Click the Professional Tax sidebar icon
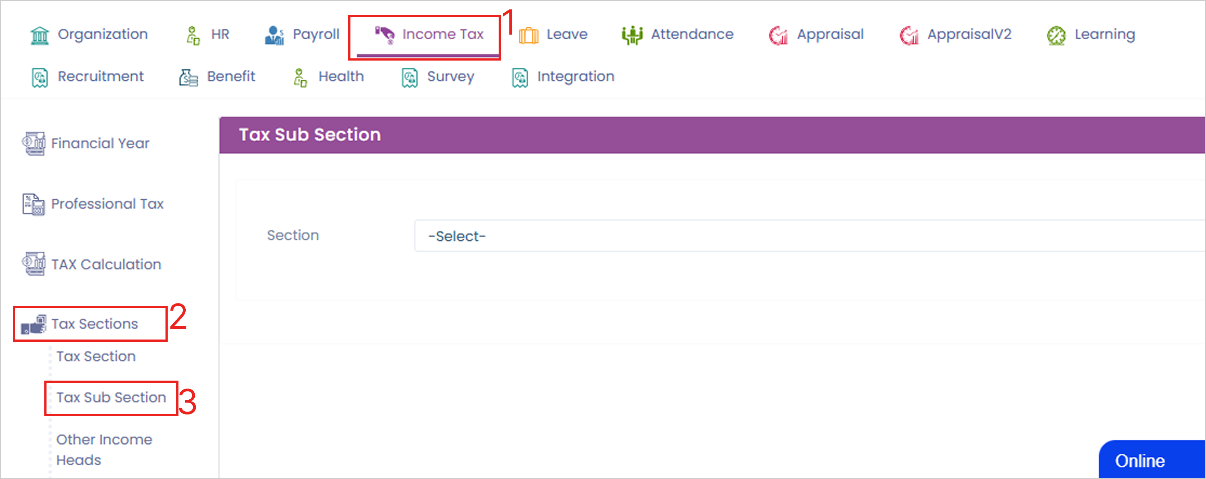This screenshot has width=1206, height=479. coord(34,204)
